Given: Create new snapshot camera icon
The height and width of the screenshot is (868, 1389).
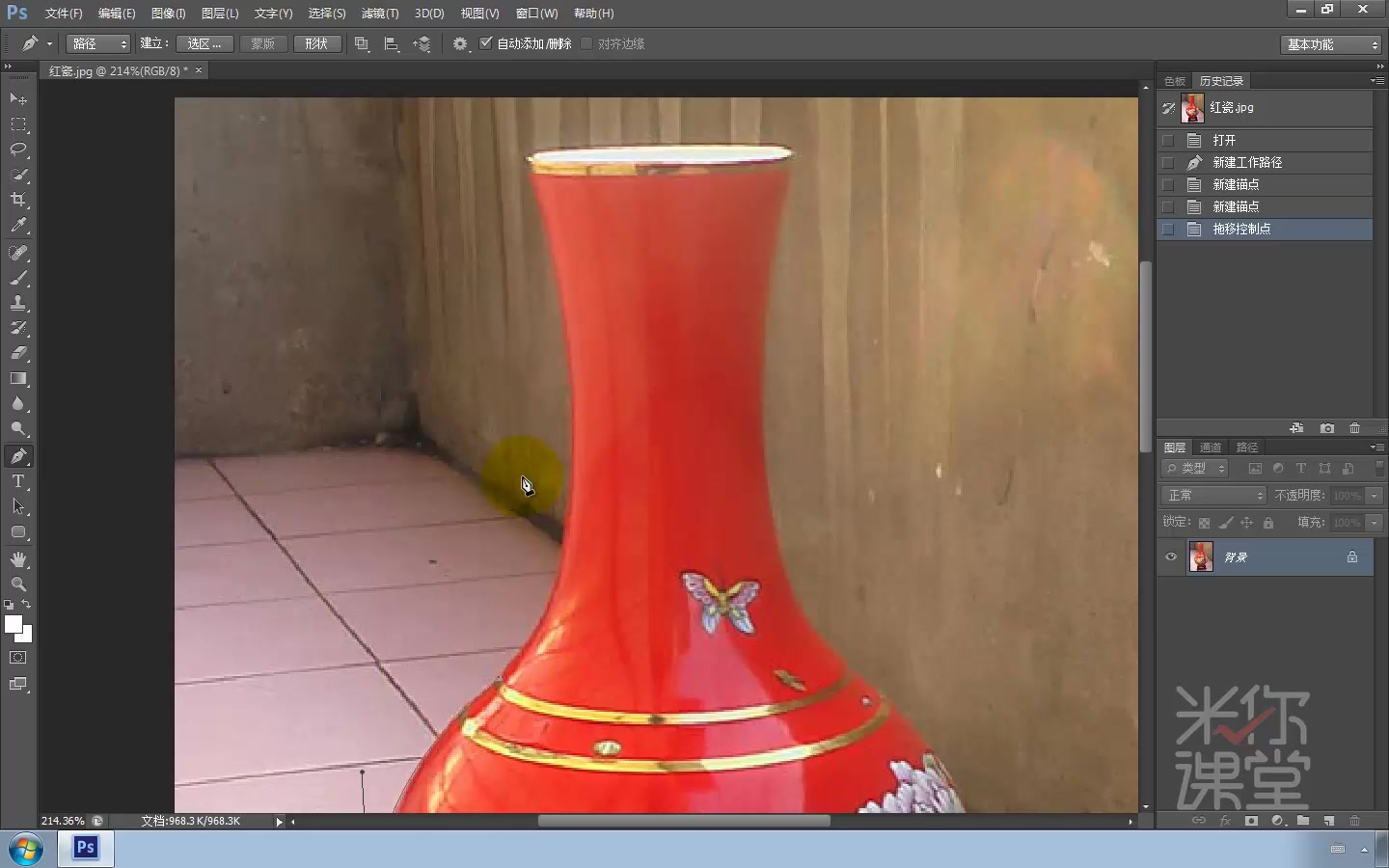Looking at the screenshot, I should pyautogui.click(x=1327, y=428).
